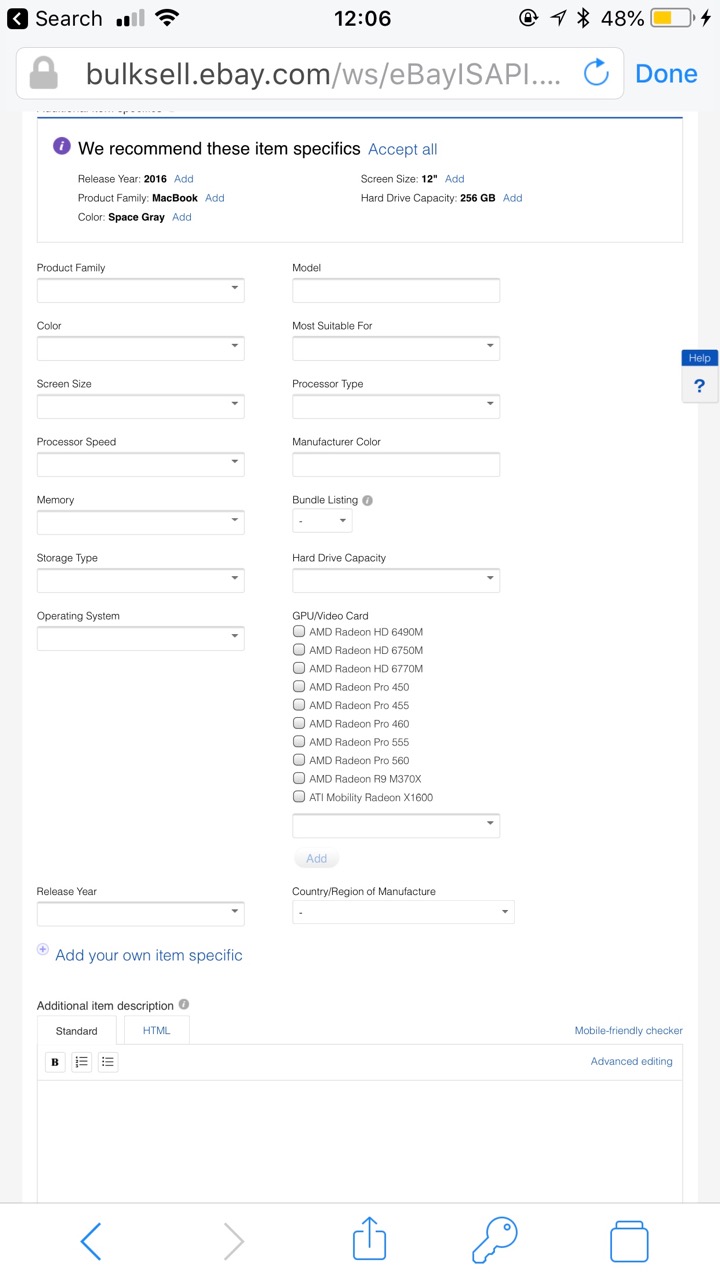Screen dimensions: 720x1280
Task: Check AMD Radeon Pro 450
Action: pos(299,687)
